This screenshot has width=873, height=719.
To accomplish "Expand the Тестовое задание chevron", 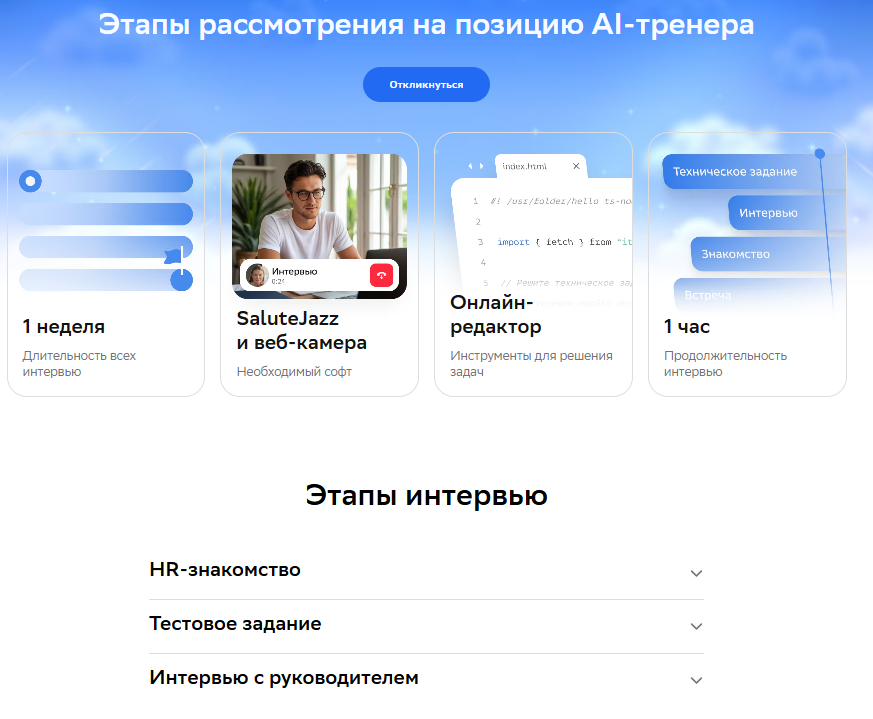I will [696, 627].
